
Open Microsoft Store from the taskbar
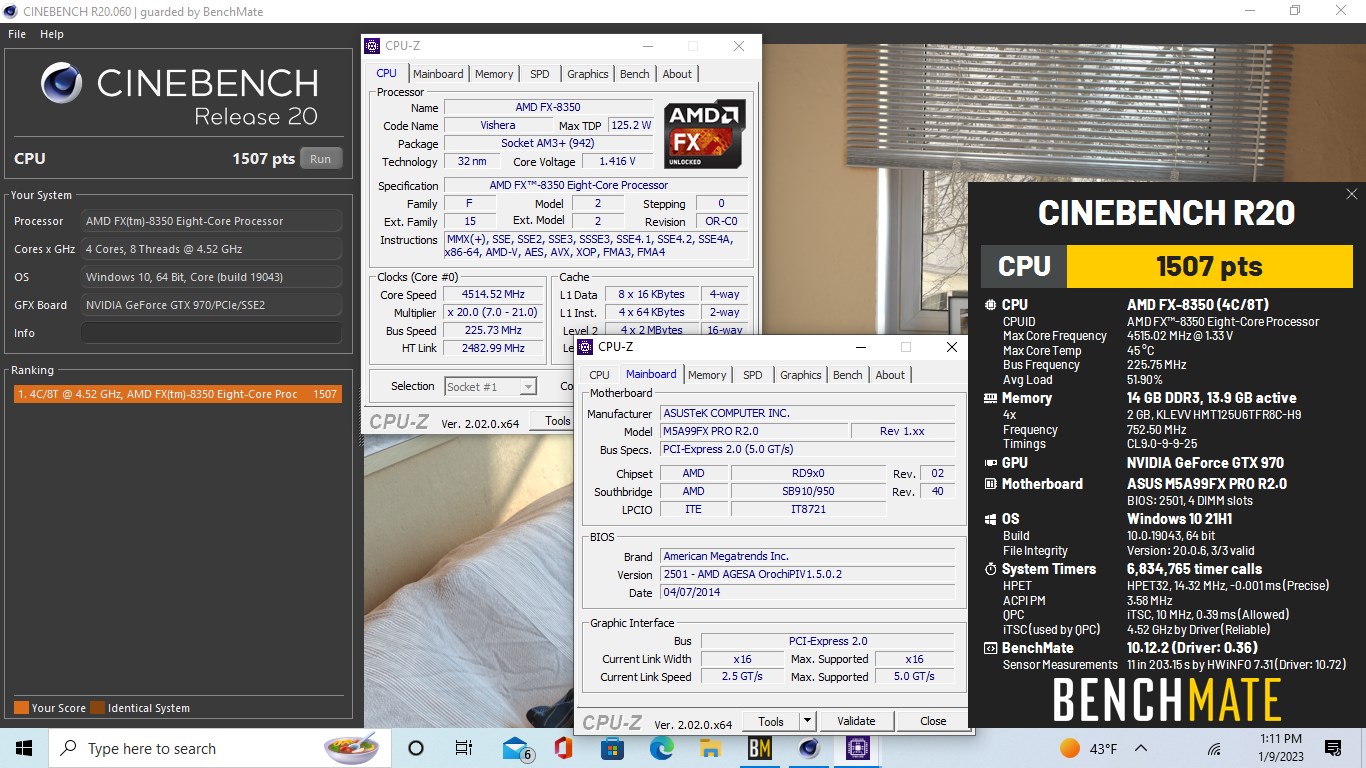coord(612,748)
